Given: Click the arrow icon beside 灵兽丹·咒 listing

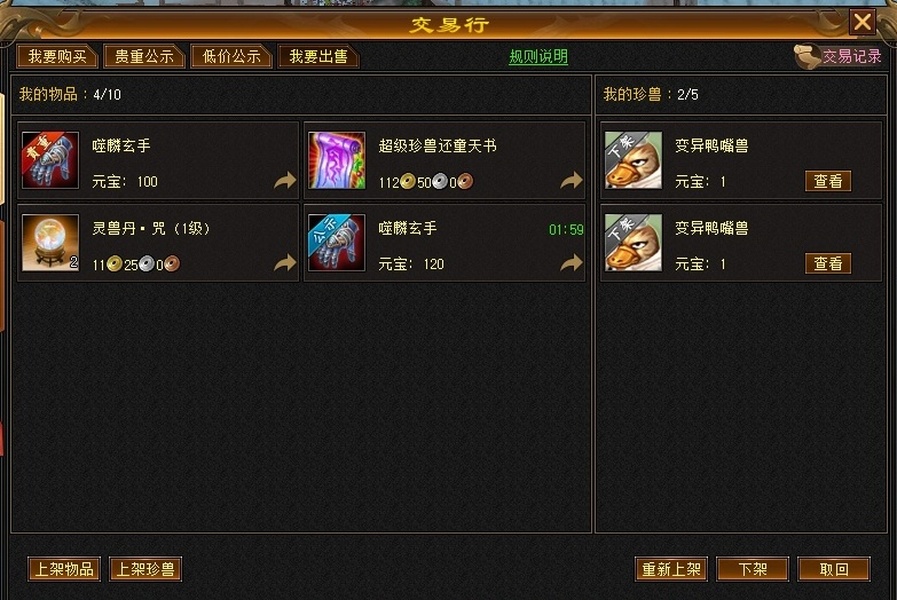Looking at the screenshot, I should (285, 263).
